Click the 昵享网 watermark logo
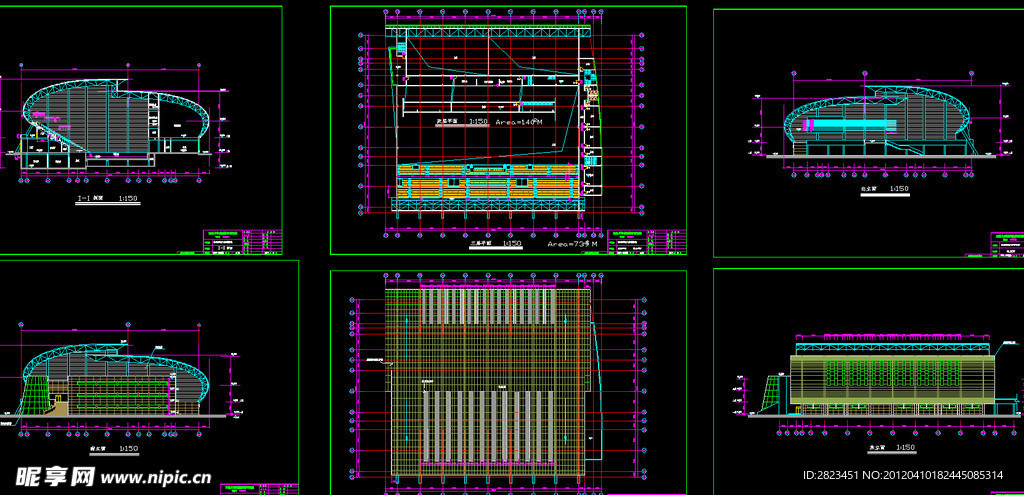This screenshot has height=495, width=1024. [51, 476]
